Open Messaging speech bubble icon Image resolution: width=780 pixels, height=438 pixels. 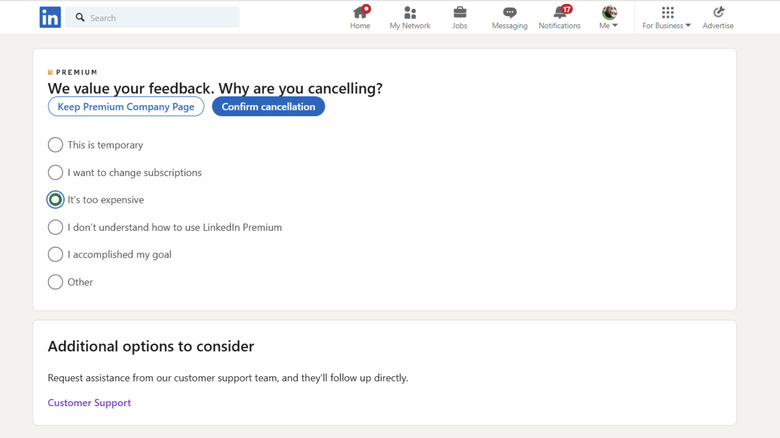tap(509, 12)
